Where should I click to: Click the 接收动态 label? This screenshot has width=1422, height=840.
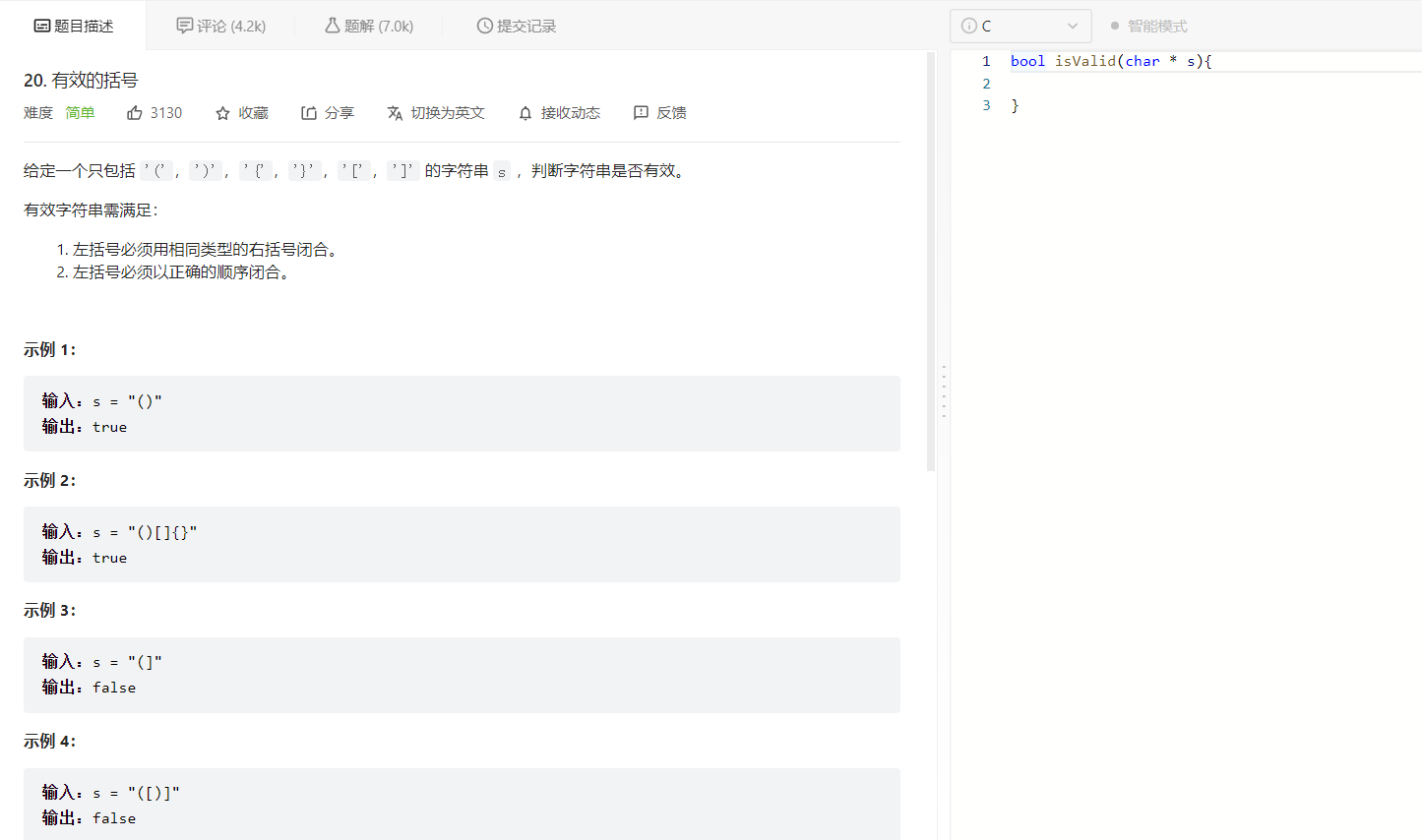(x=571, y=113)
